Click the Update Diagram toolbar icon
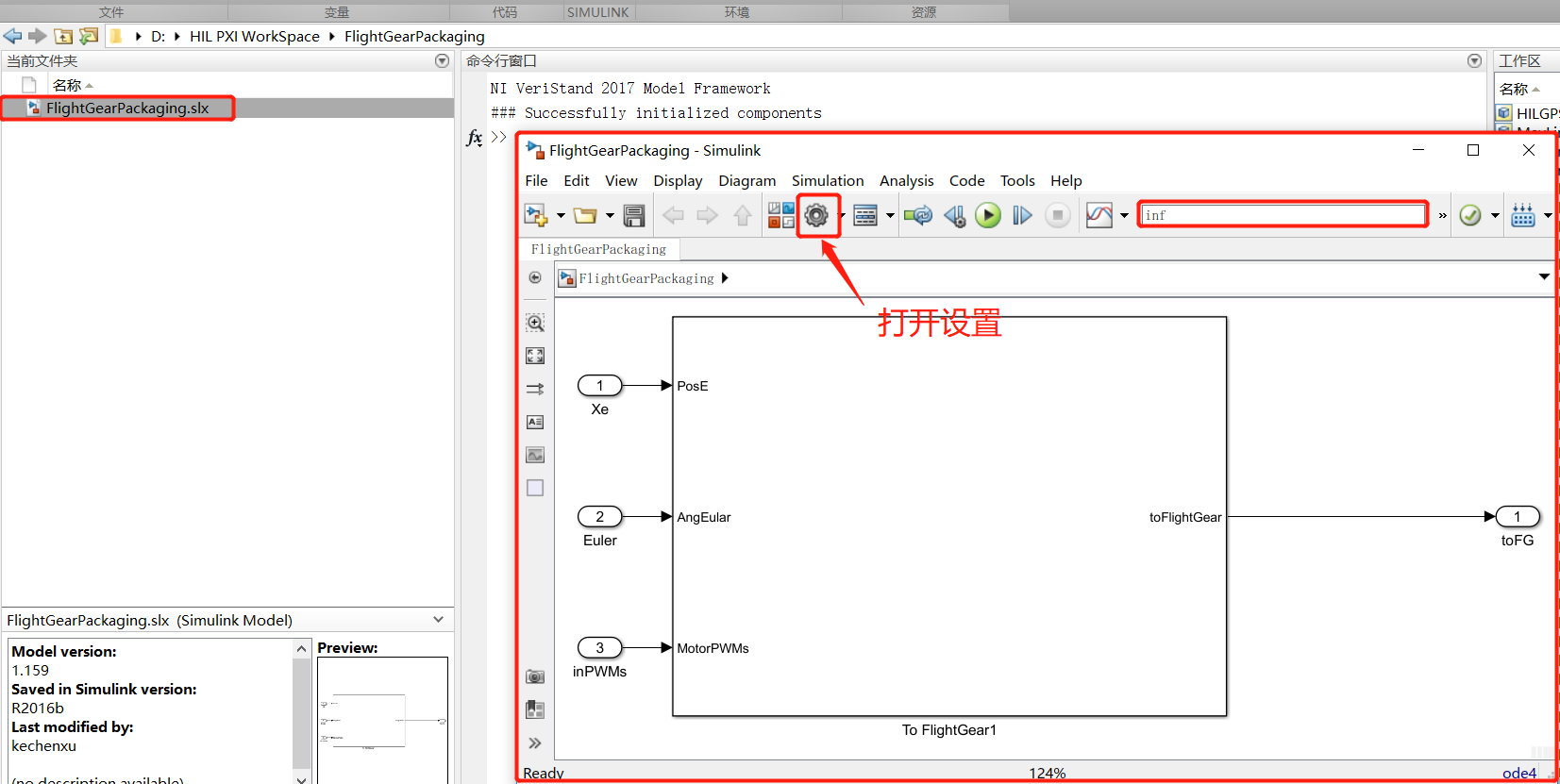Viewport: 1560px width, 784px height. click(917, 215)
